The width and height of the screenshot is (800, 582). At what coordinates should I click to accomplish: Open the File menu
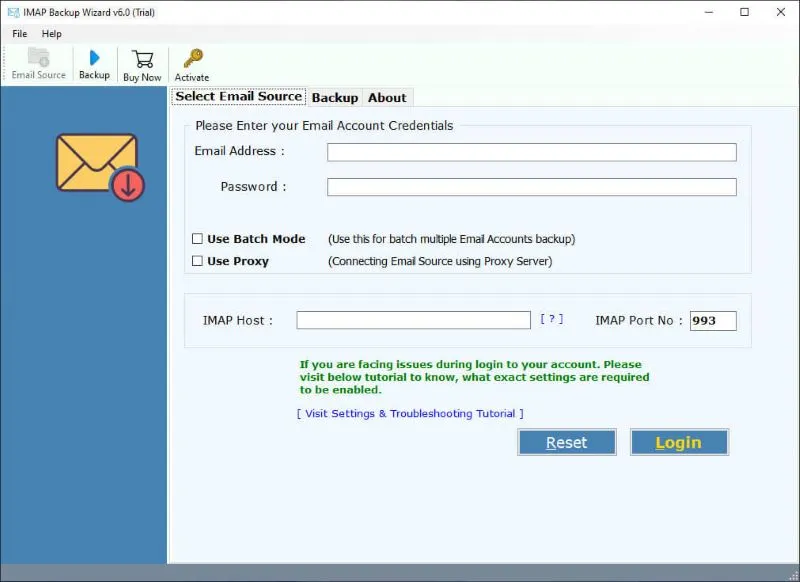click(x=18, y=33)
